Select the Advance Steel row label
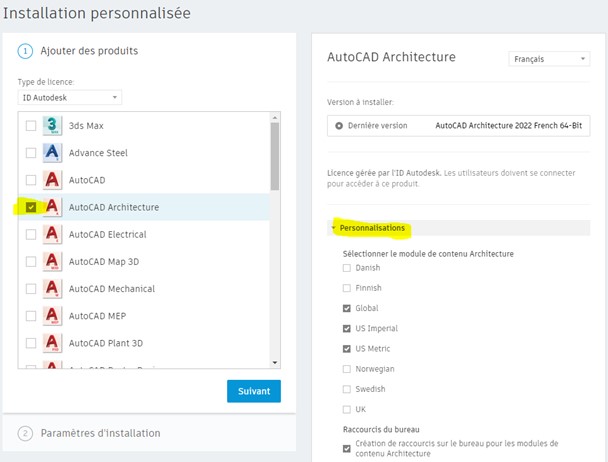608x462 pixels. [98, 153]
